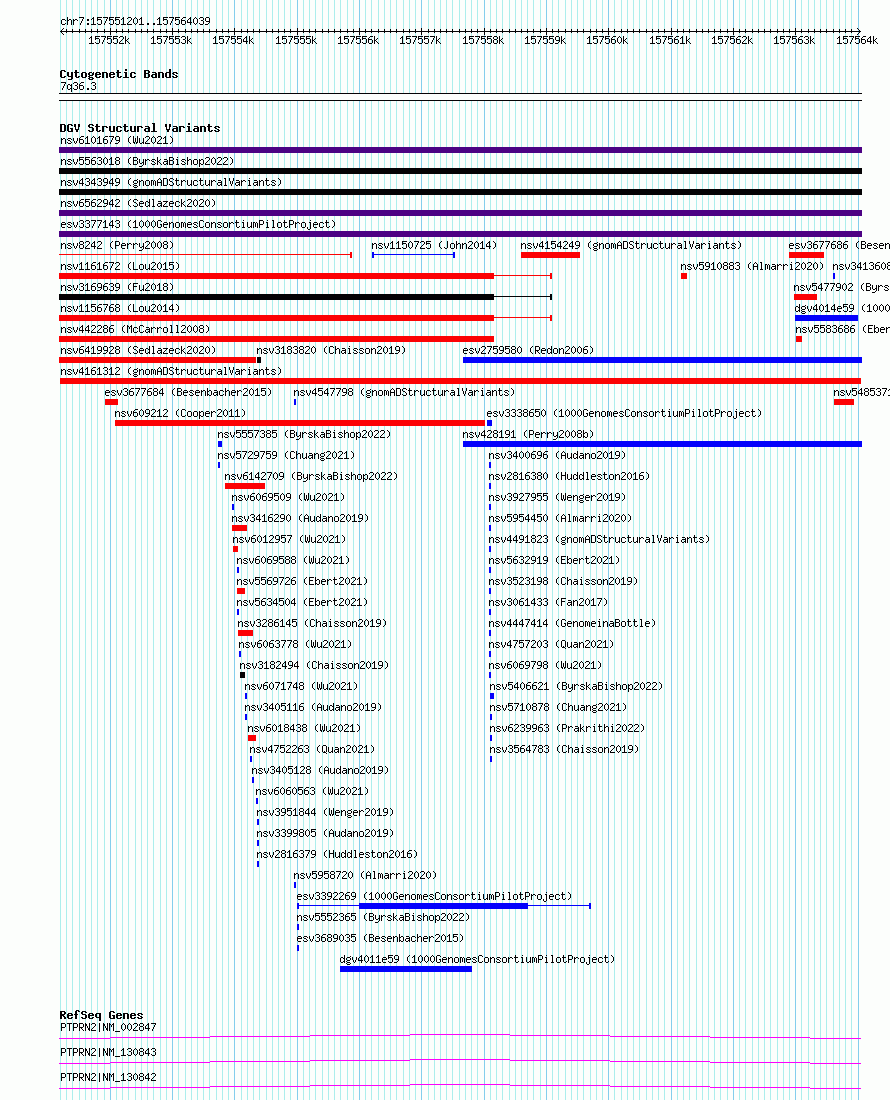Select nsv3416290 (Audano2019) label
Viewport: 890px width, 1100px height.
click(300, 519)
